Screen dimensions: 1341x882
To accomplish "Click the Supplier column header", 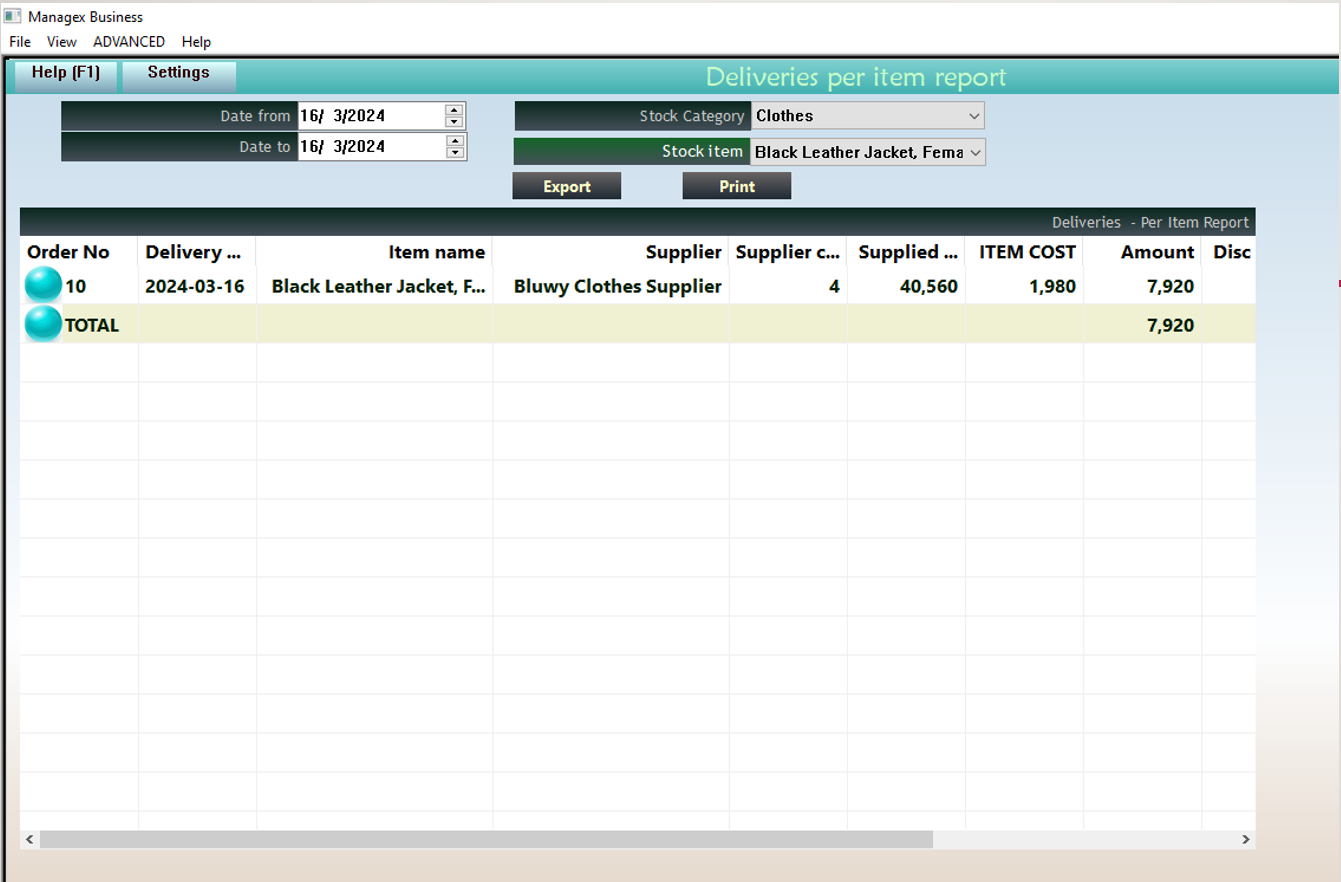I will click(683, 252).
